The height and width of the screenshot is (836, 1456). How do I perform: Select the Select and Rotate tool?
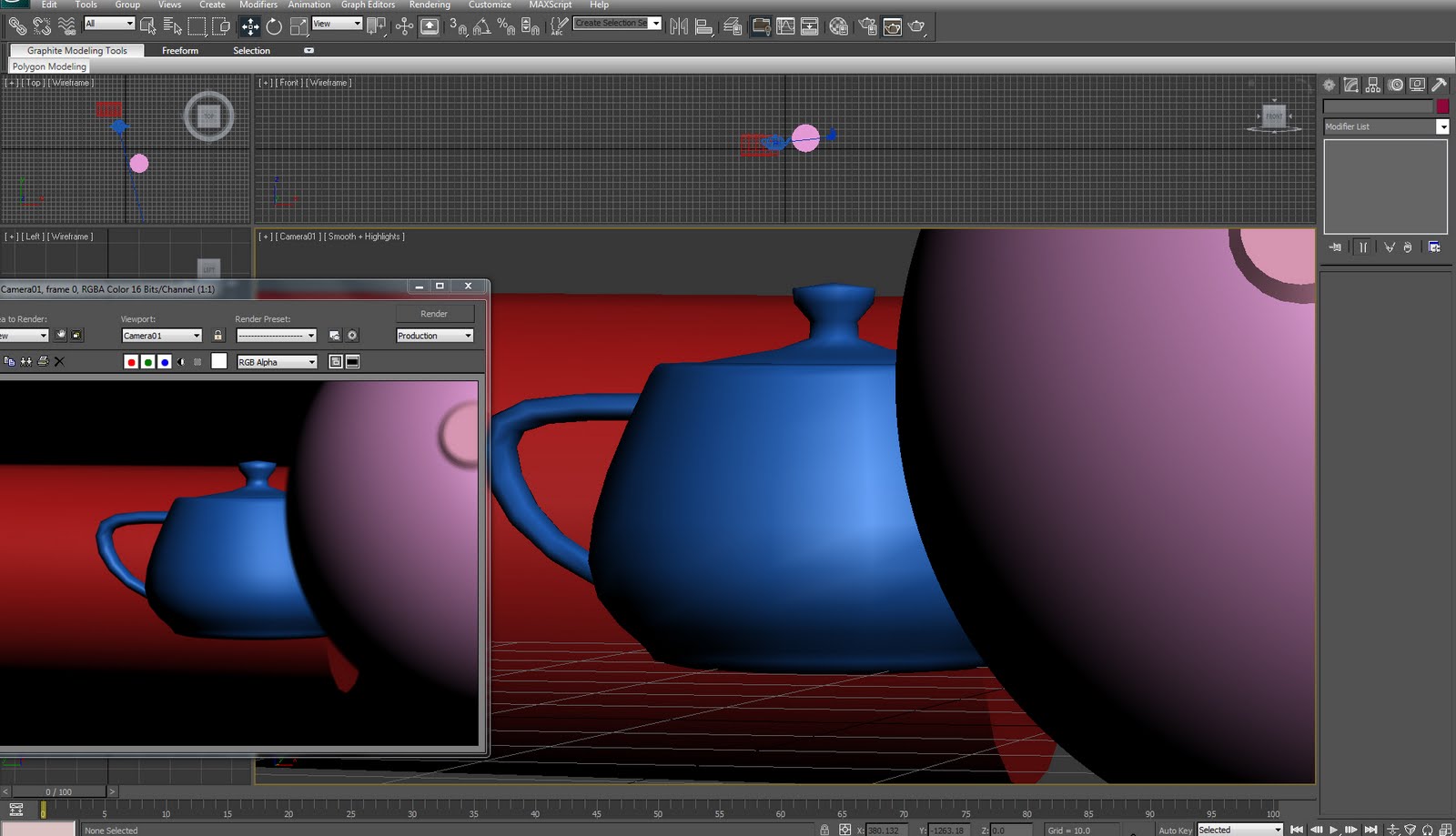tap(273, 25)
